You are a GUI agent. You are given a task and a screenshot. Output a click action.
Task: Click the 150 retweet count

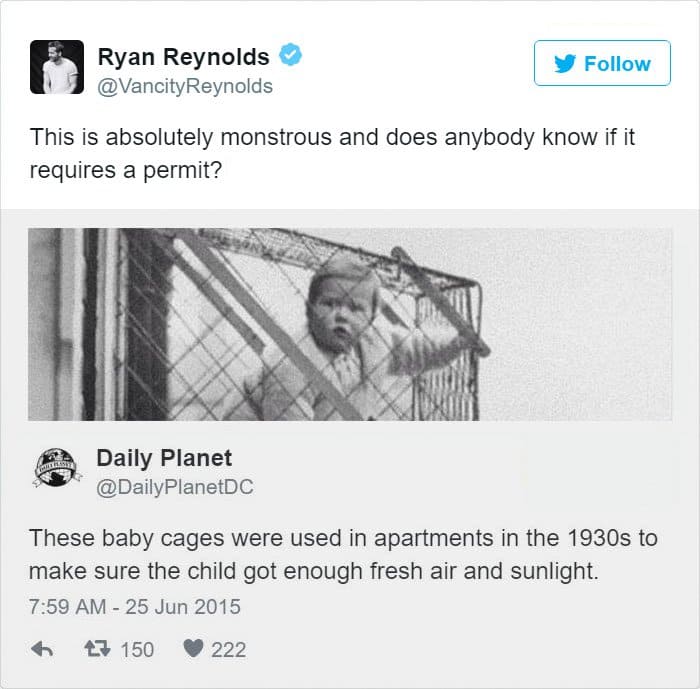[x=137, y=649]
